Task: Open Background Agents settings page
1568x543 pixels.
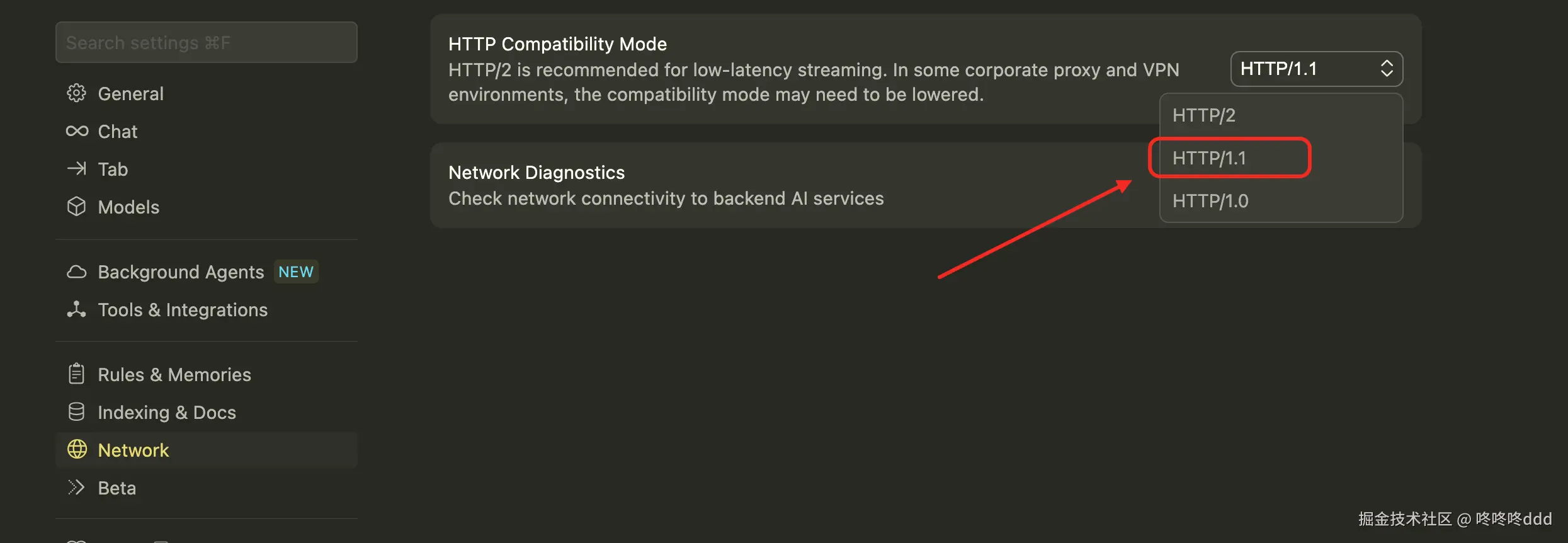Action: (181, 271)
